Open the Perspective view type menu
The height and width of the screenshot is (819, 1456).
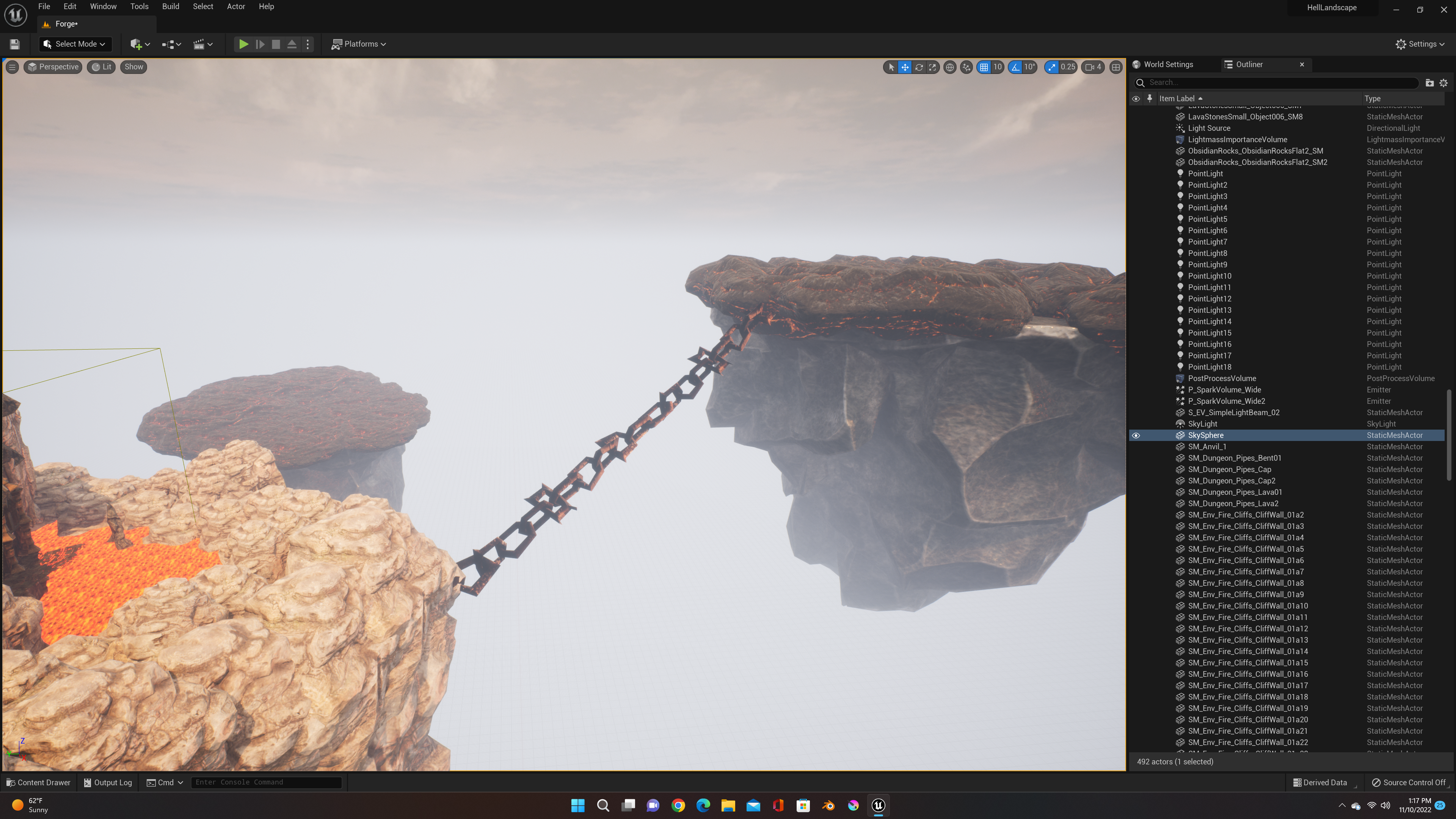(53, 67)
